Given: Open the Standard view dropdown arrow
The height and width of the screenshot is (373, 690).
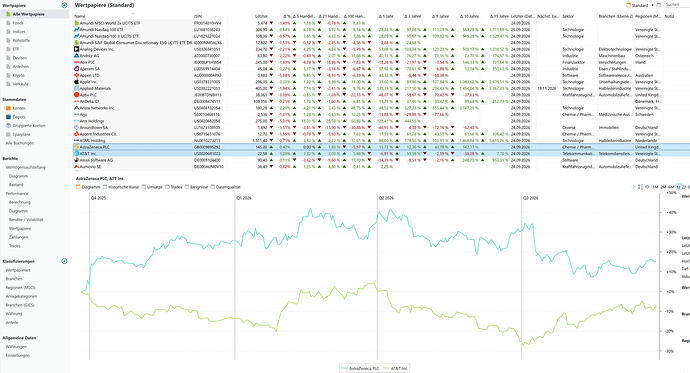Looking at the screenshot, I should pyautogui.click(x=652, y=5).
